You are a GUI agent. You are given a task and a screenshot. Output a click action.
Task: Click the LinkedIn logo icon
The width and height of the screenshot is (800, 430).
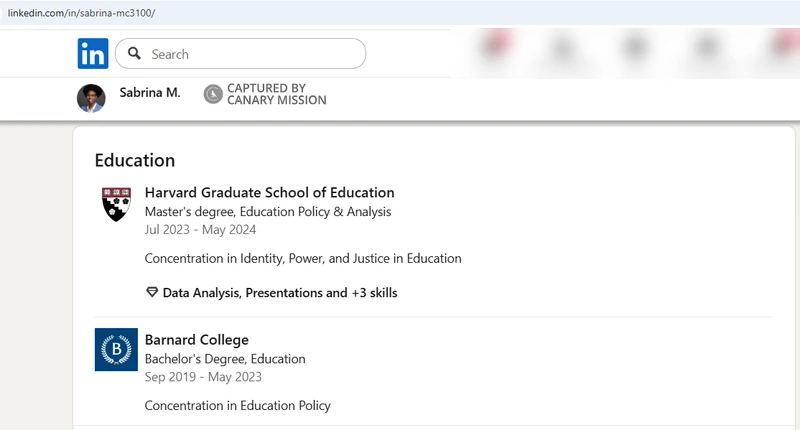click(92, 54)
